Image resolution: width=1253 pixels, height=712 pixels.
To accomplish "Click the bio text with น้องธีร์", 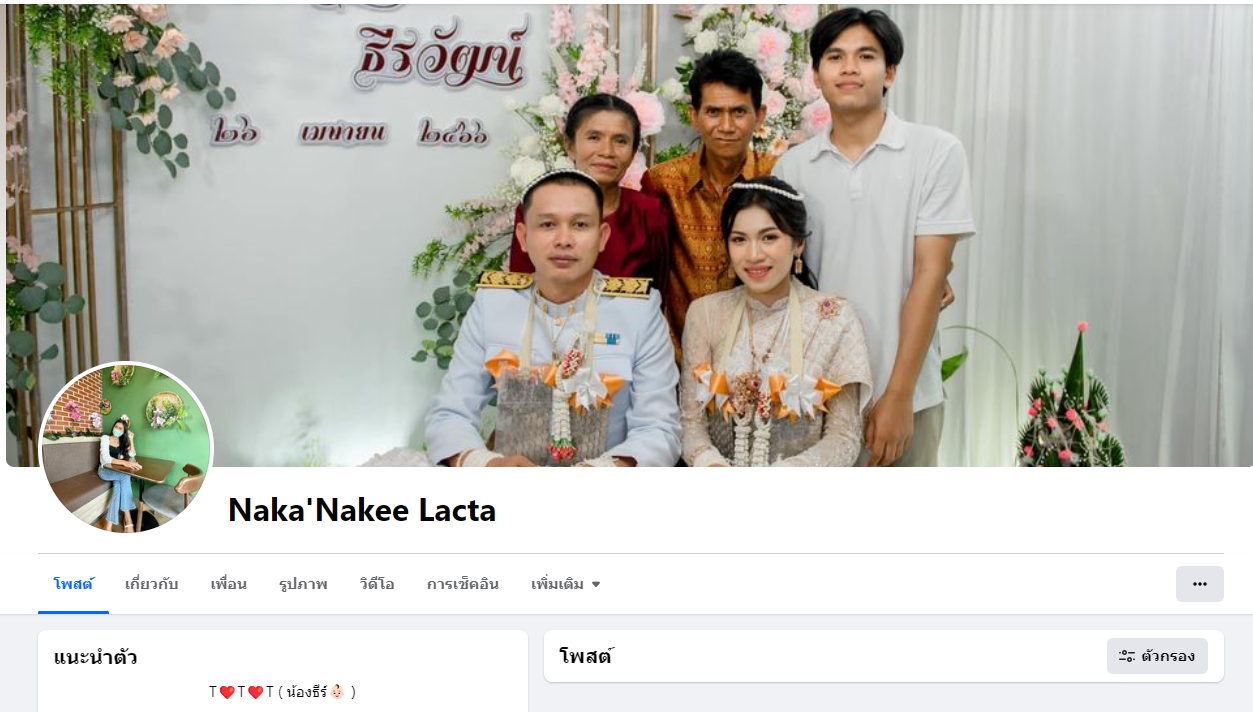I will click(282, 692).
